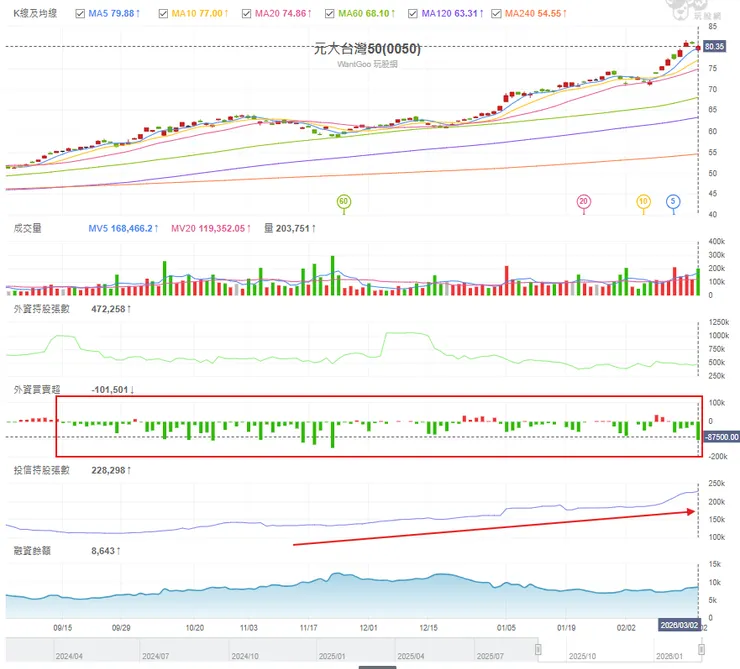Viewport: 740px width, 669px height.
Task: Disable the MA120 line checkbox
Action: point(413,14)
